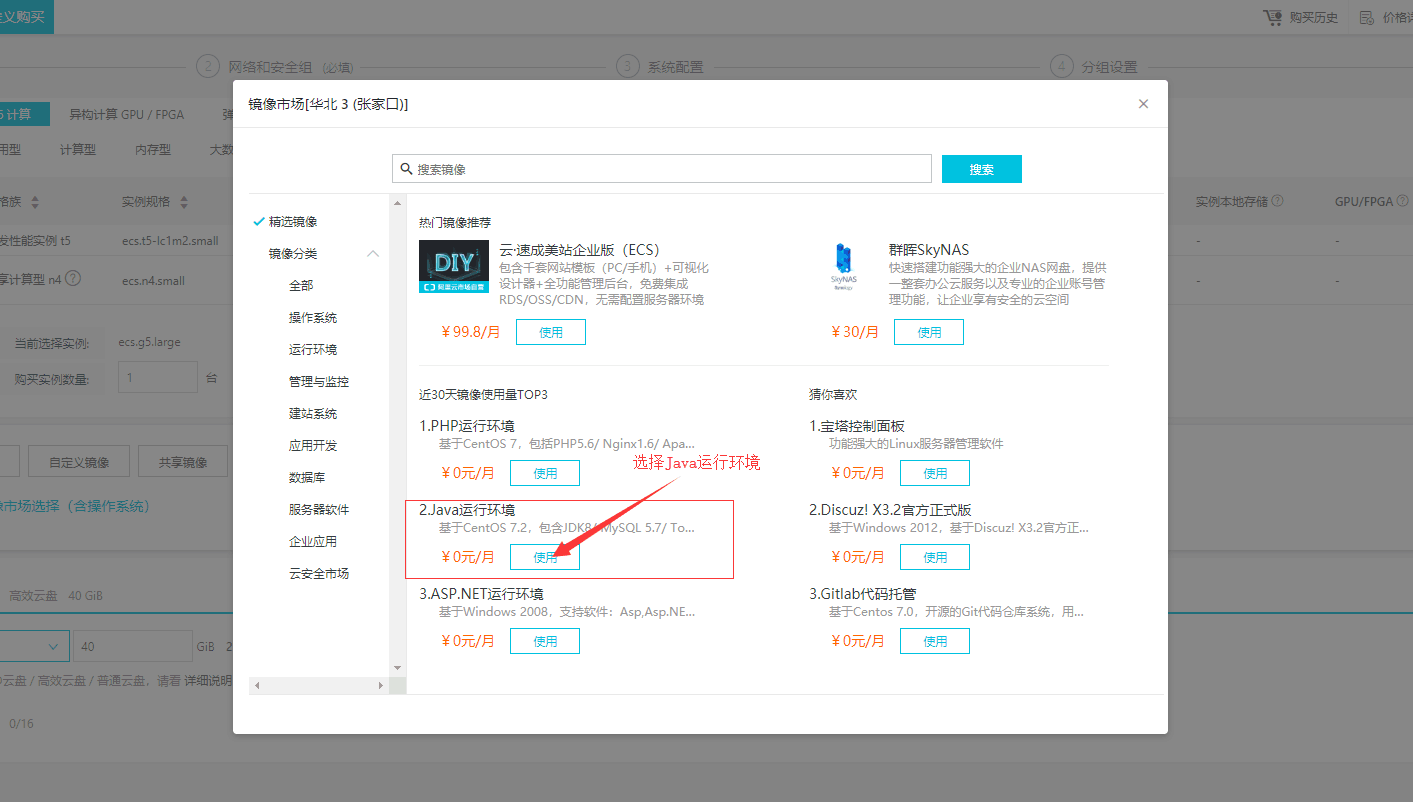Image resolution: width=1413 pixels, height=802 pixels.
Task: Click 使用 for ASP.NET运行环境
Action: [x=545, y=641]
